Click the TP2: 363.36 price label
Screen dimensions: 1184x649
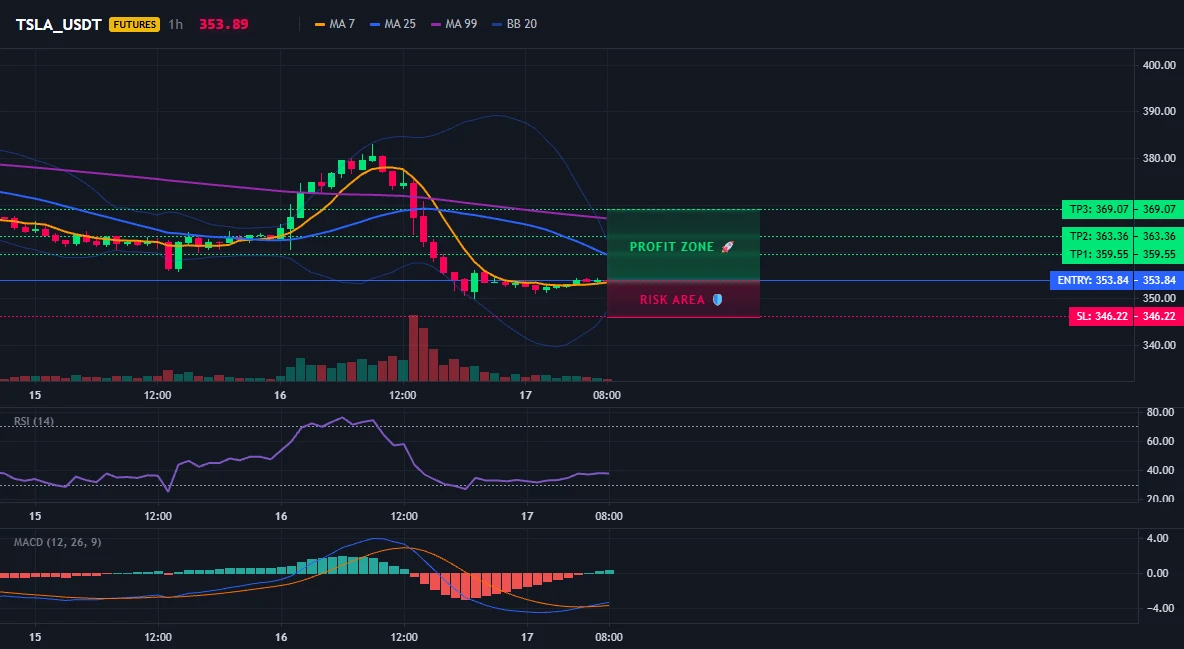[x=1099, y=236]
